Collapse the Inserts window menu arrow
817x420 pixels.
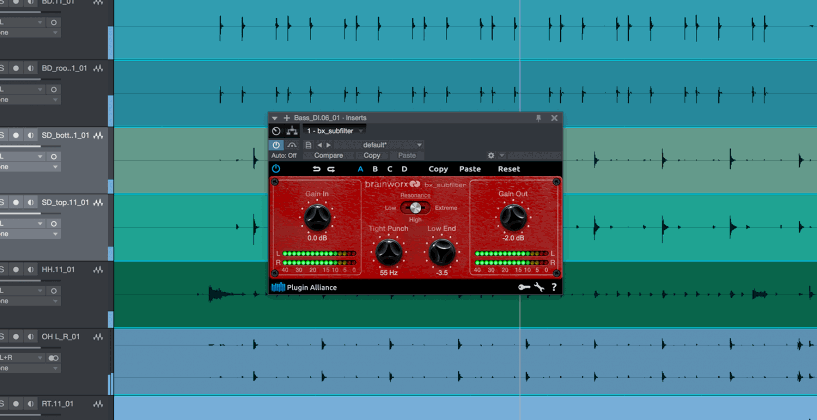[x=275, y=118]
